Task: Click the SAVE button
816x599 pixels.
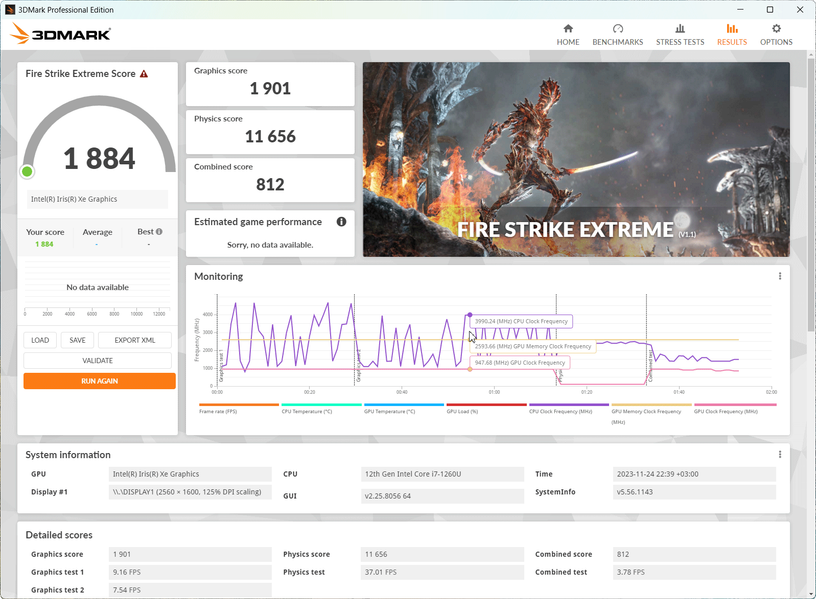Action: point(78,340)
